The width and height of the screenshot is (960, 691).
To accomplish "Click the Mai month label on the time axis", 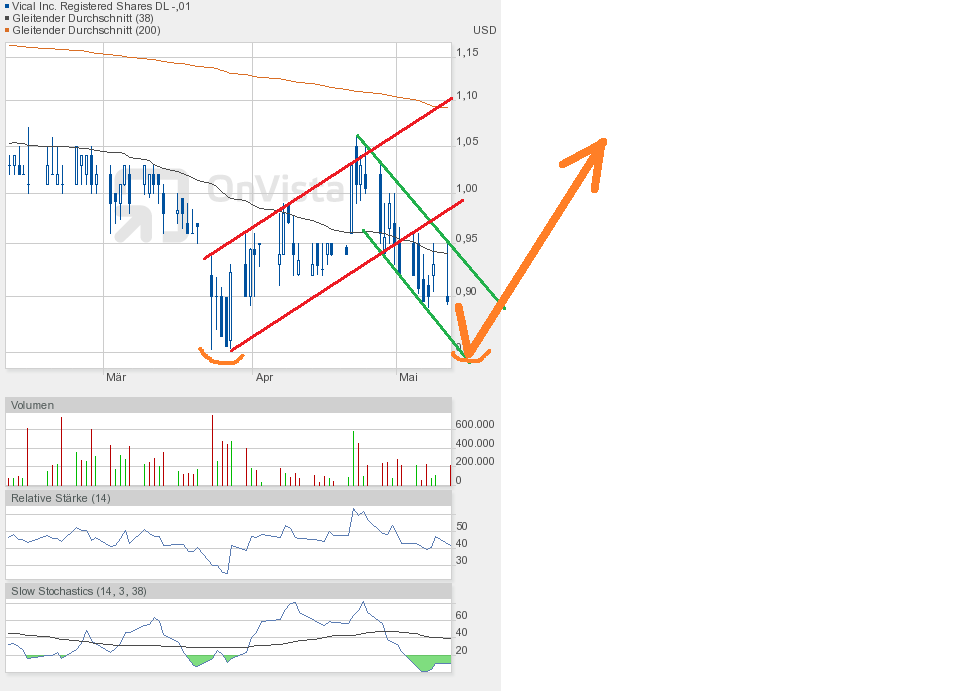I will (408, 377).
